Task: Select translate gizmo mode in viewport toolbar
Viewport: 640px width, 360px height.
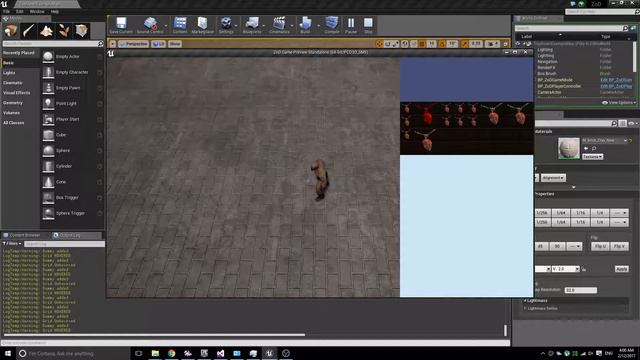Action: [x=379, y=44]
